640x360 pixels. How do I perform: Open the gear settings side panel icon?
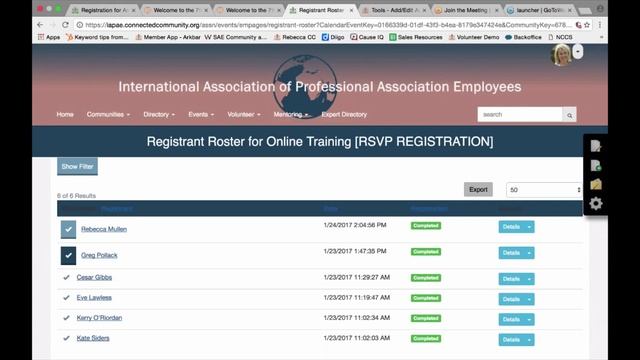[596, 203]
